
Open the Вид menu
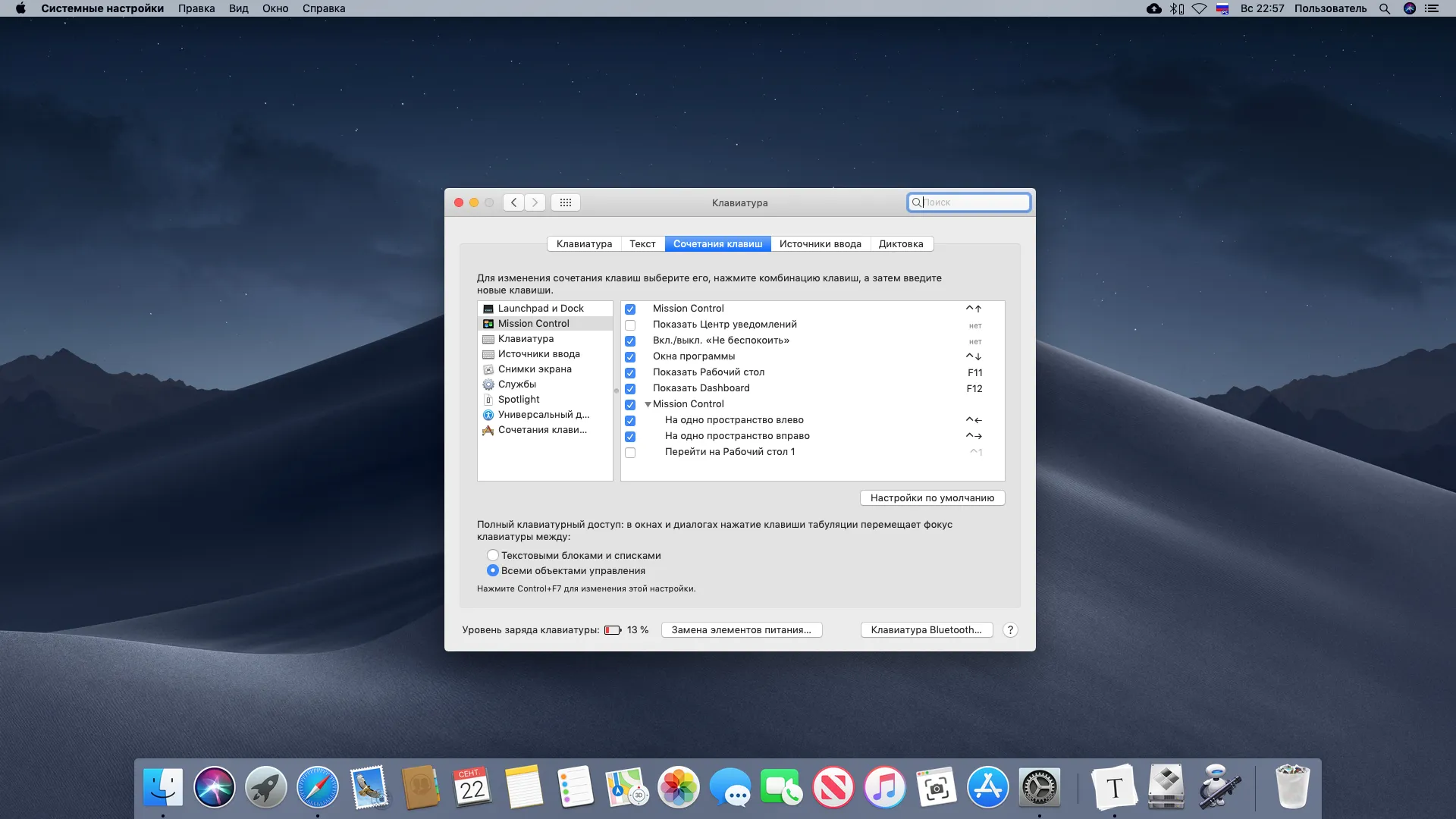pyautogui.click(x=239, y=8)
